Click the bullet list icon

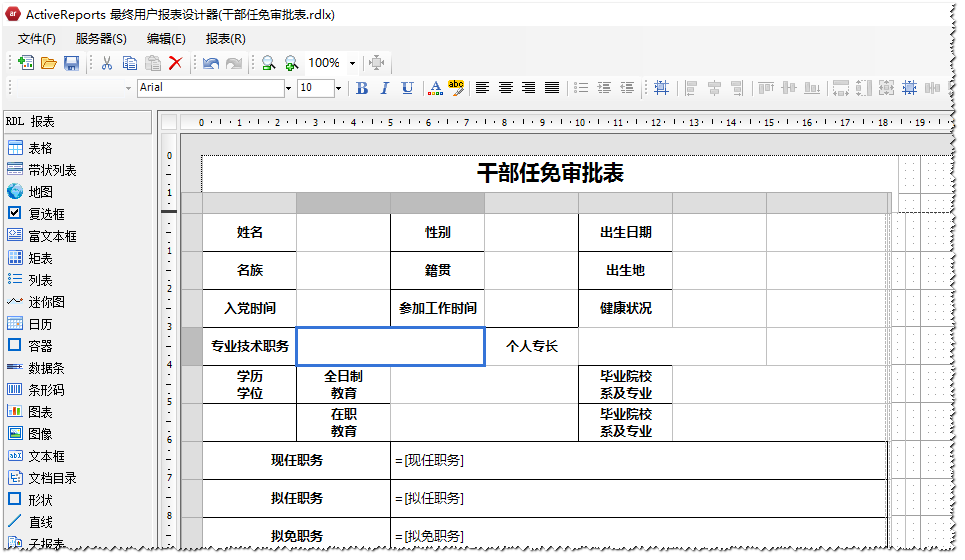pos(581,88)
